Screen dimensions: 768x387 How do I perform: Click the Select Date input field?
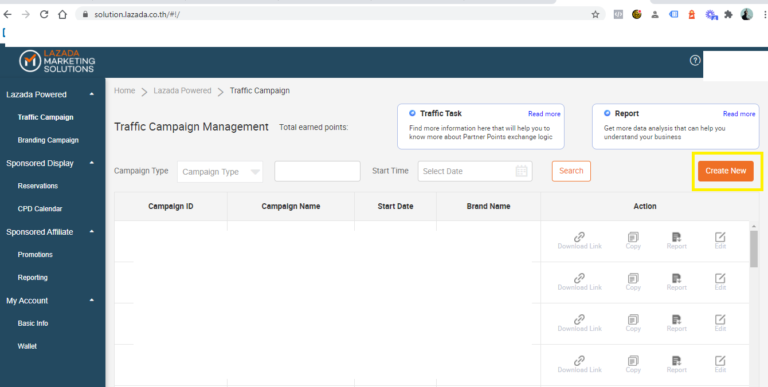tap(475, 171)
